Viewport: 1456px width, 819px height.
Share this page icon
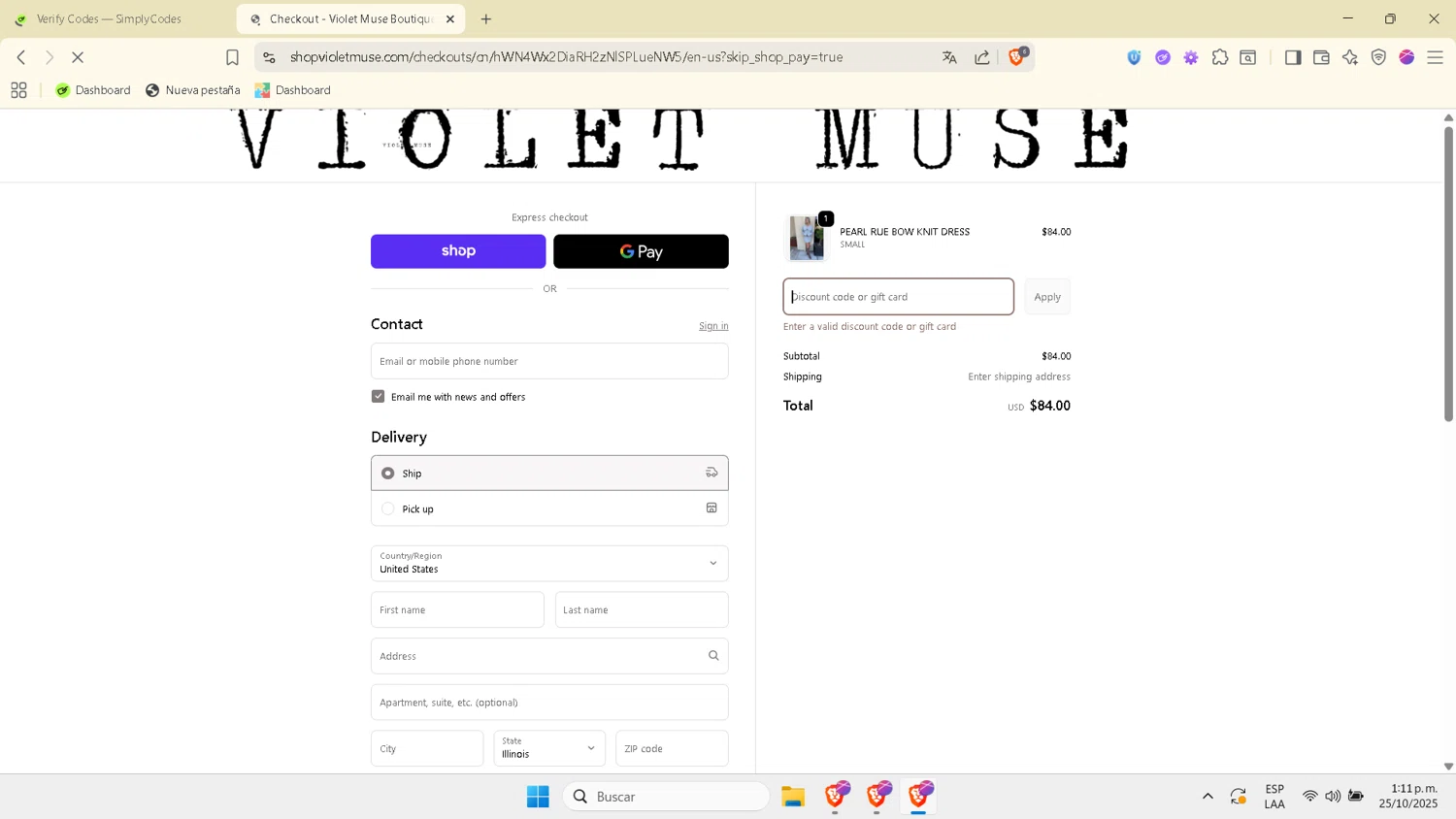[982, 57]
